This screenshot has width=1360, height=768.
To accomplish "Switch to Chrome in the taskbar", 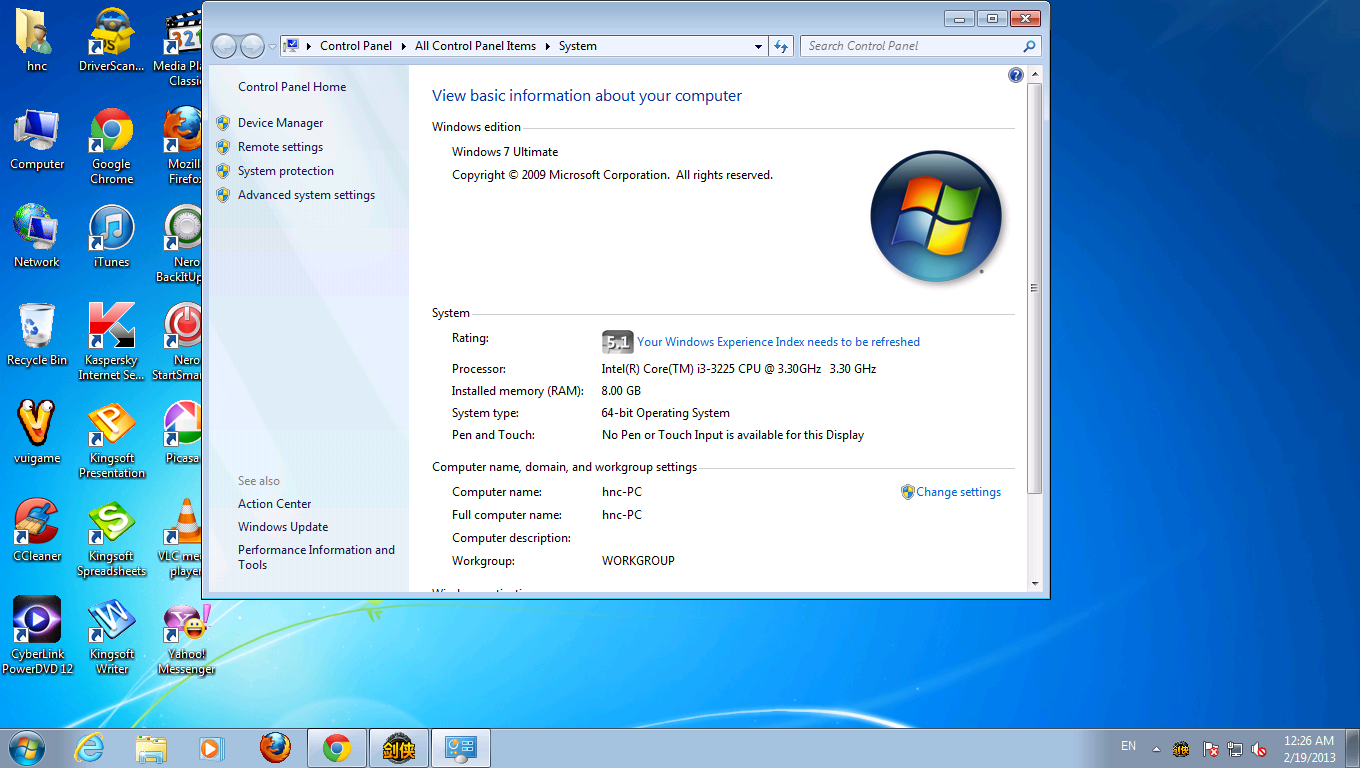I will pyautogui.click(x=337, y=748).
